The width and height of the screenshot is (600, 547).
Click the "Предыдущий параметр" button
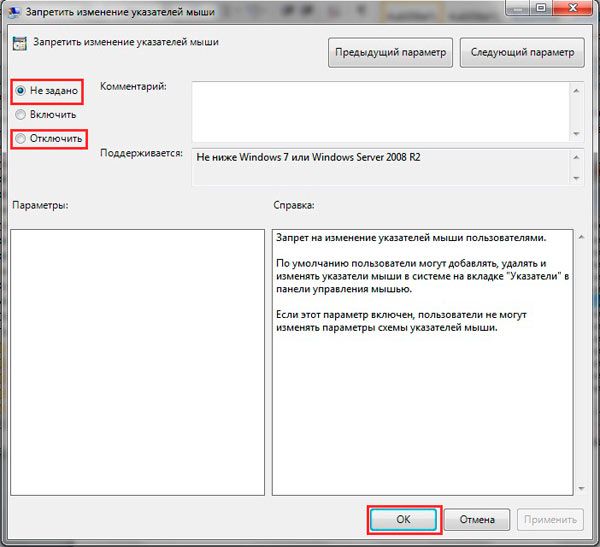point(390,52)
